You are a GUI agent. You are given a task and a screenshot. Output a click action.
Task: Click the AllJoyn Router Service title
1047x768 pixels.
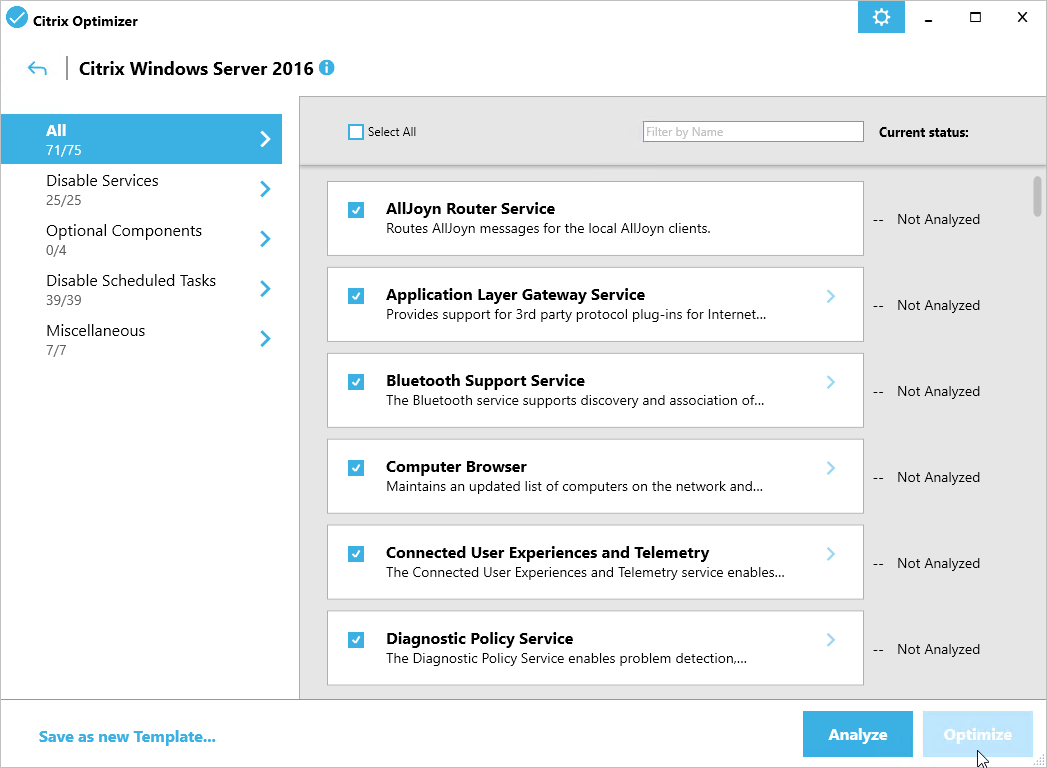[x=470, y=209]
